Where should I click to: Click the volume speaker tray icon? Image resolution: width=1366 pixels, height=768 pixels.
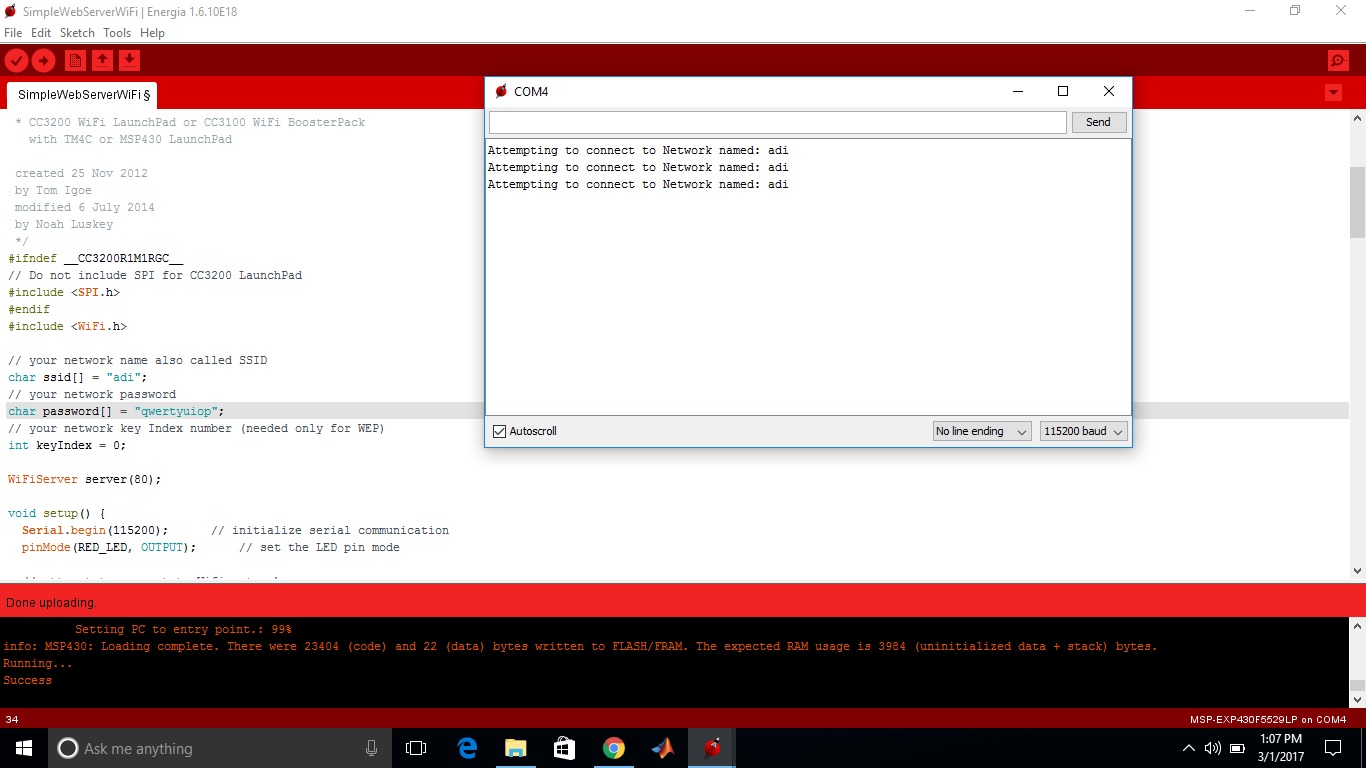tap(1212, 748)
